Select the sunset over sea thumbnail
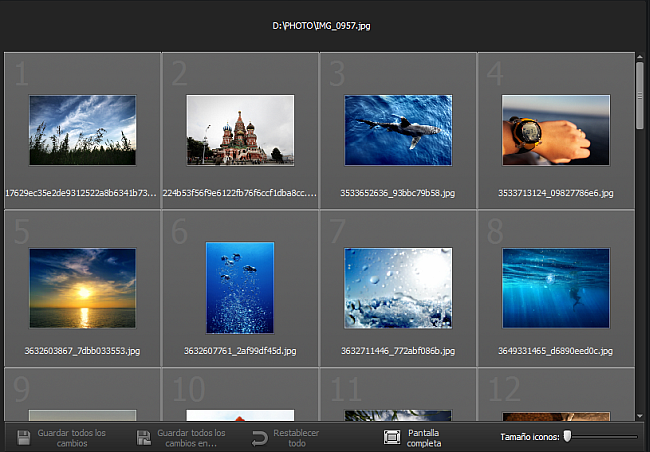 pos(82,288)
